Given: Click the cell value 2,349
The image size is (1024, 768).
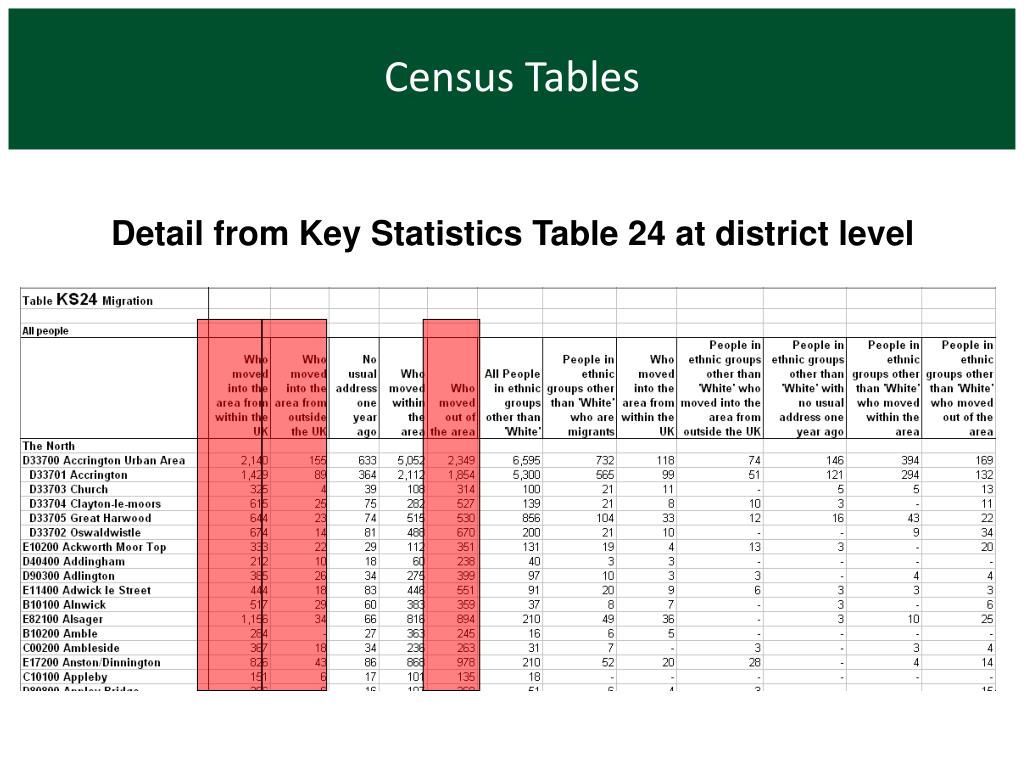Looking at the screenshot, I should pyautogui.click(x=461, y=460).
